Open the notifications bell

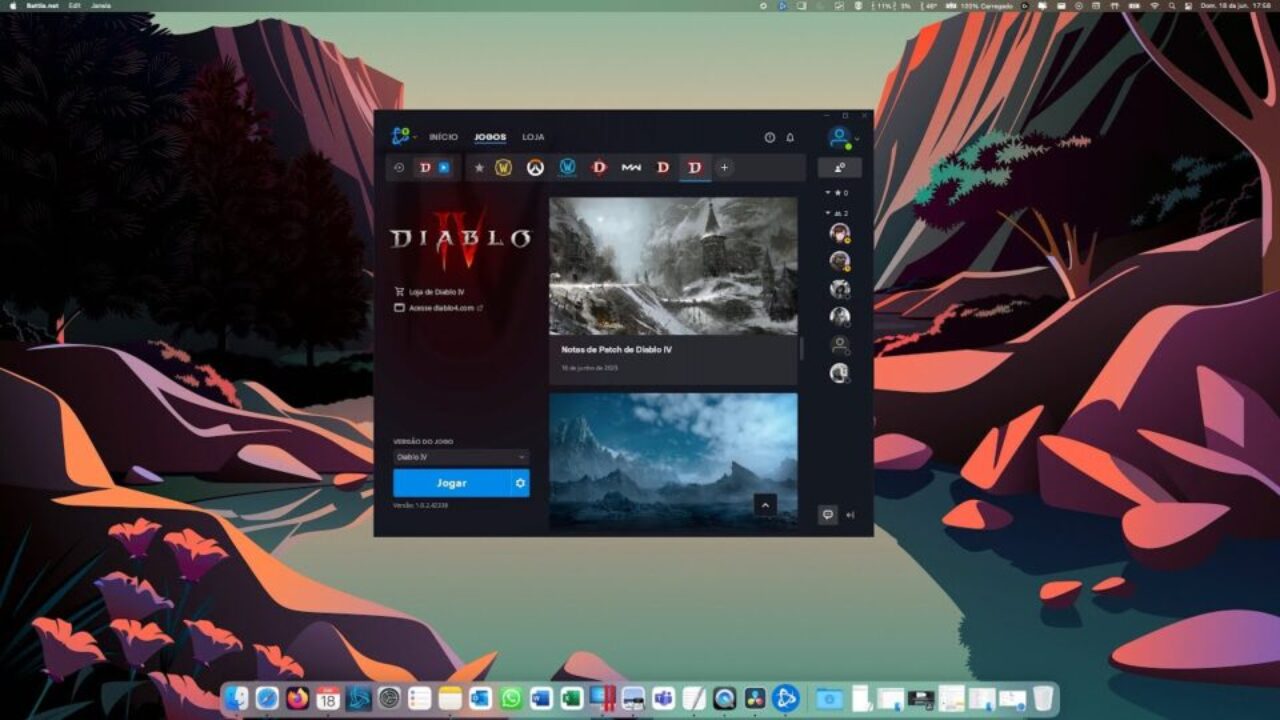point(790,137)
